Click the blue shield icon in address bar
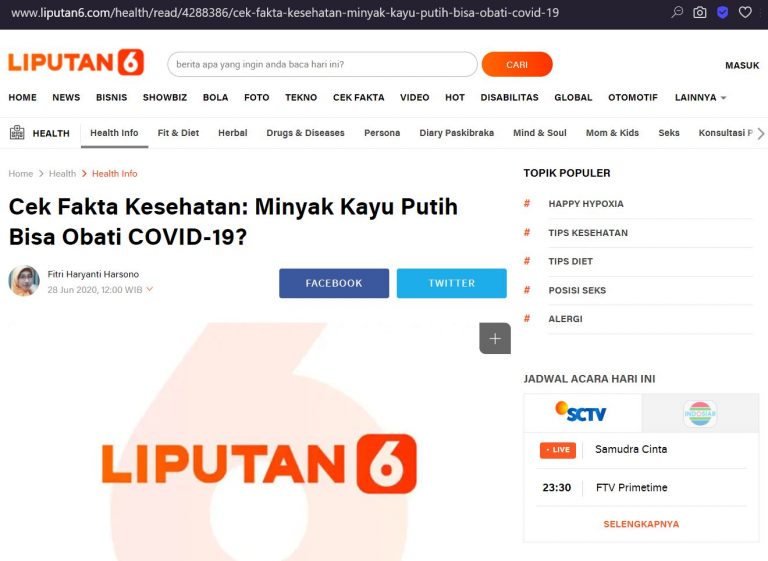 pyautogui.click(x=722, y=12)
